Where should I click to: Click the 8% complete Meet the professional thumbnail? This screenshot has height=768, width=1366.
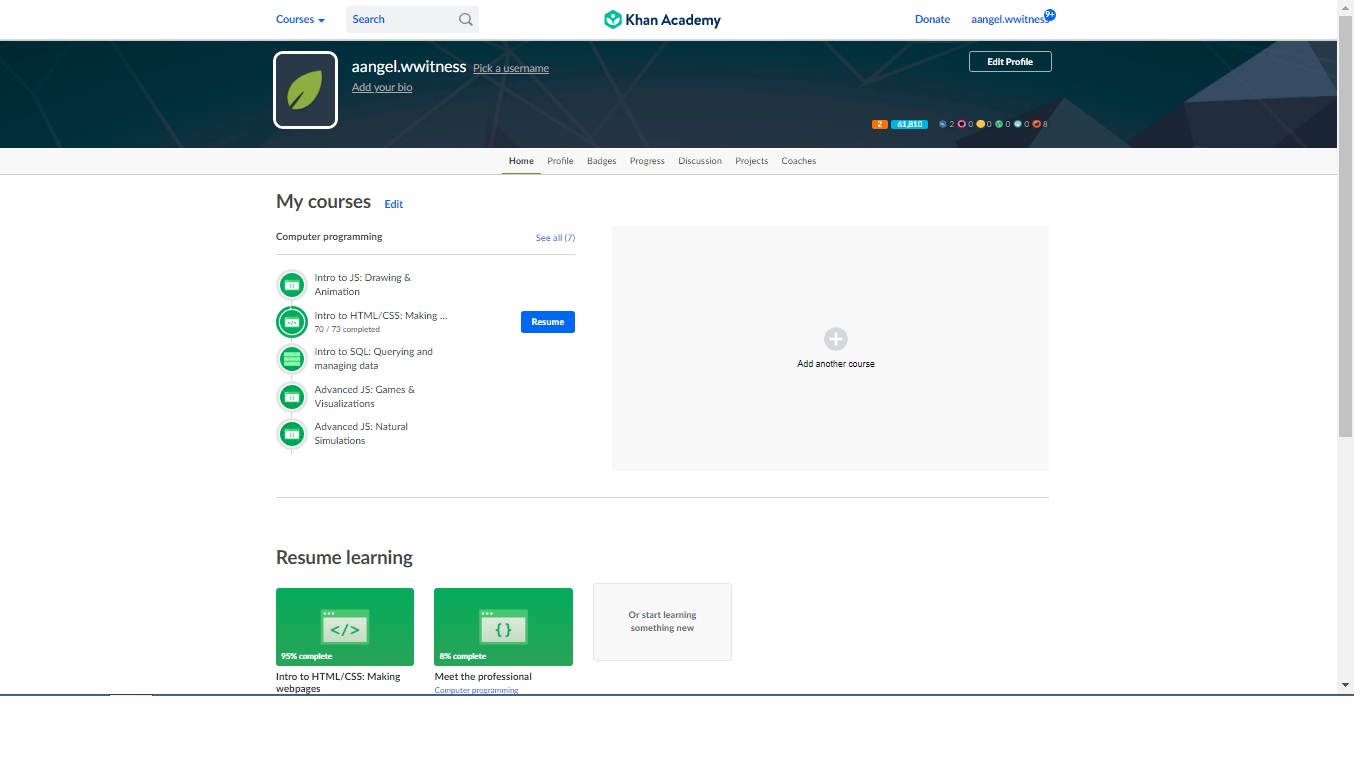[503, 627]
